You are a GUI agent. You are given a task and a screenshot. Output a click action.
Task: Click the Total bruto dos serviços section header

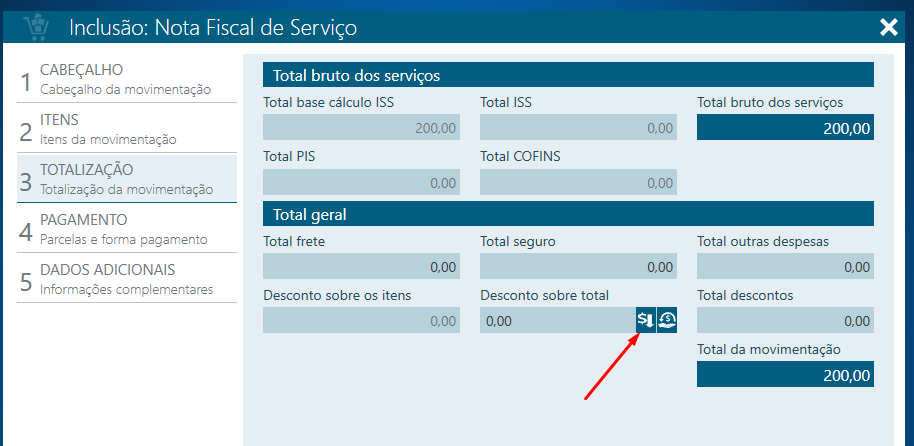568,75
